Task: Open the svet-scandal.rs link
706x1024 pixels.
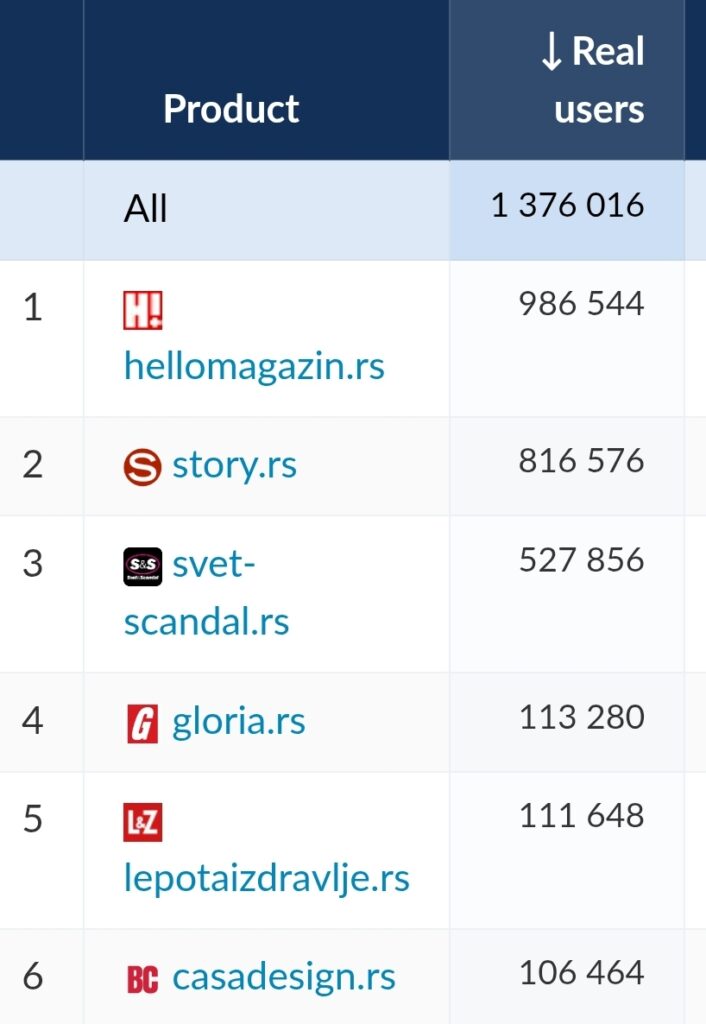Action: point(206,592)
